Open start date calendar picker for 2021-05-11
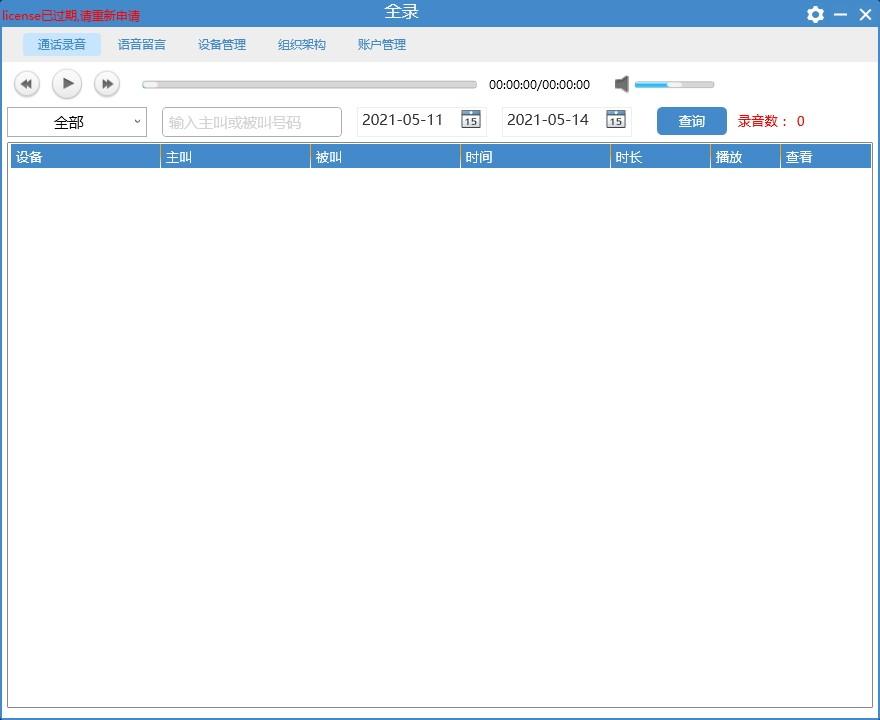The image size is (880, 720). [470, 120]
